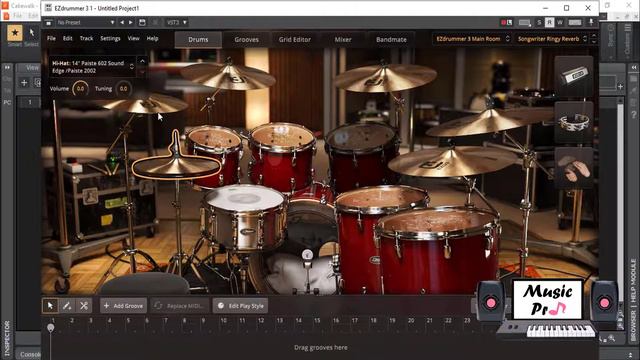
Task: Select the scissors cut tool
Action: [x=84, y=306]
